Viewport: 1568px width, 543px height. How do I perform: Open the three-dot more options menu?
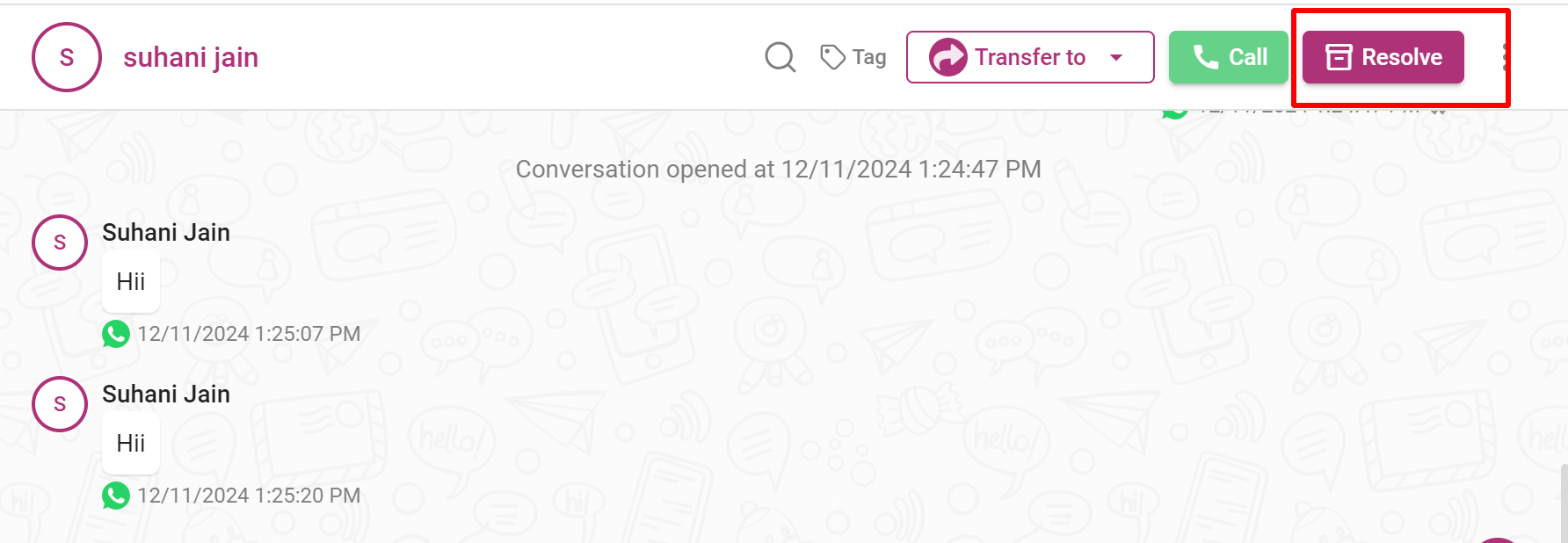click(x=1506, y=57)
